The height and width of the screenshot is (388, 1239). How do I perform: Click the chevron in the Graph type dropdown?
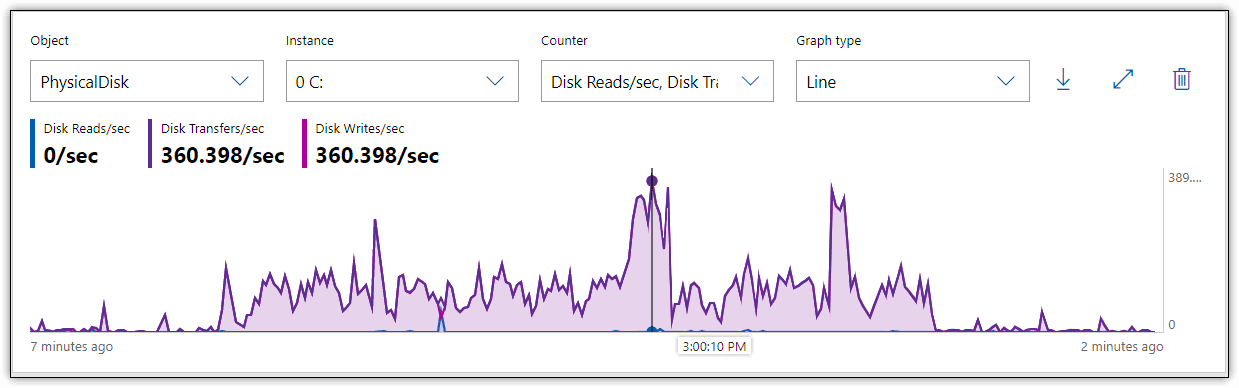click(1005, 82)
